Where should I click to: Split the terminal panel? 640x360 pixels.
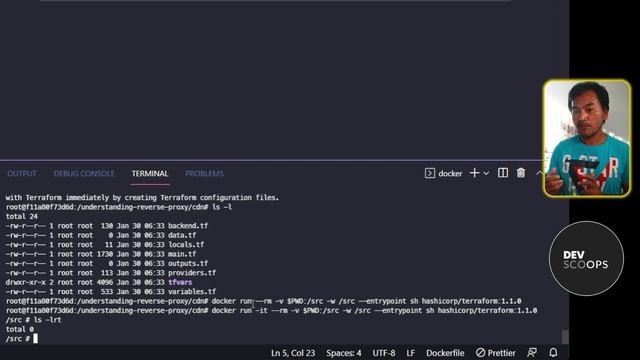pos(503,173)
